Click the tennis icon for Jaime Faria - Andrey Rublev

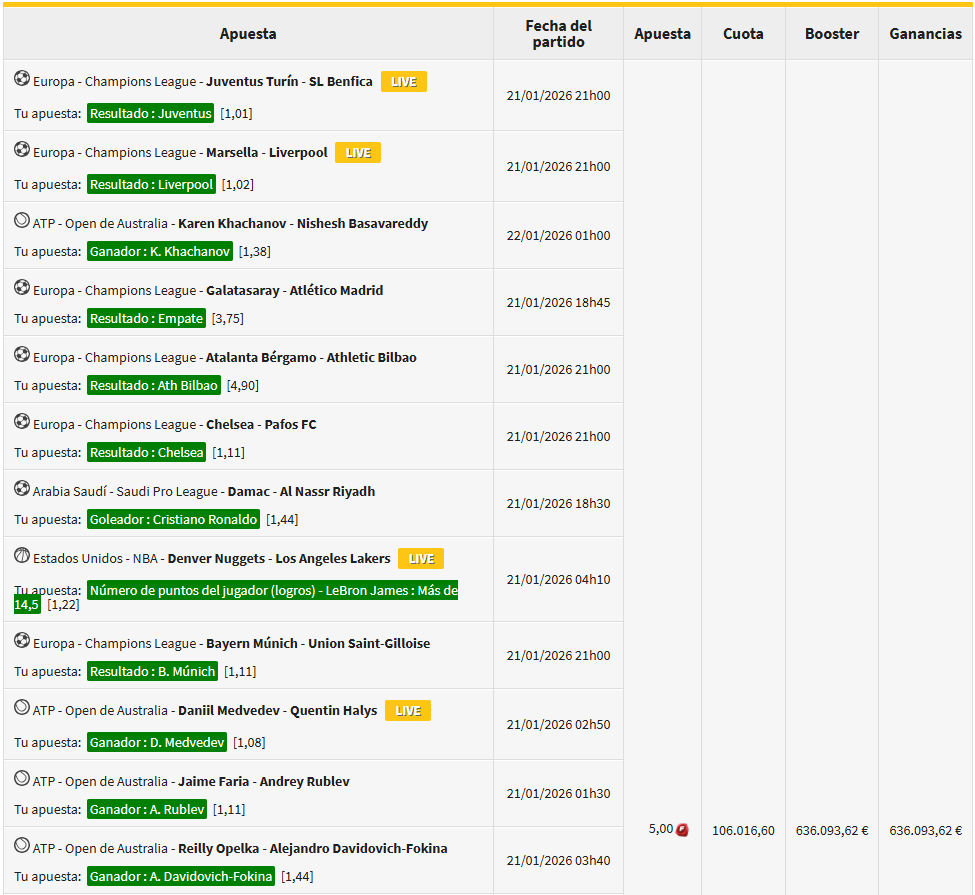point(22,779)
